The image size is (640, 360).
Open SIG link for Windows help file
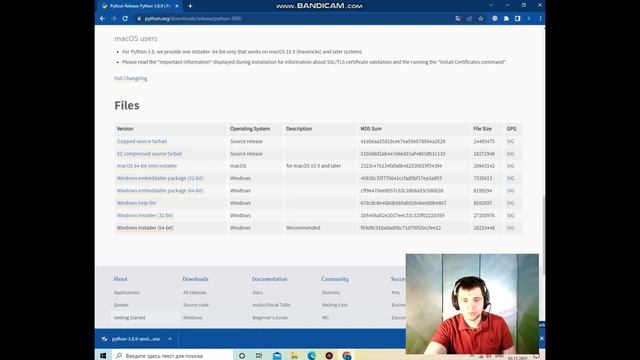tap(510, 203)
